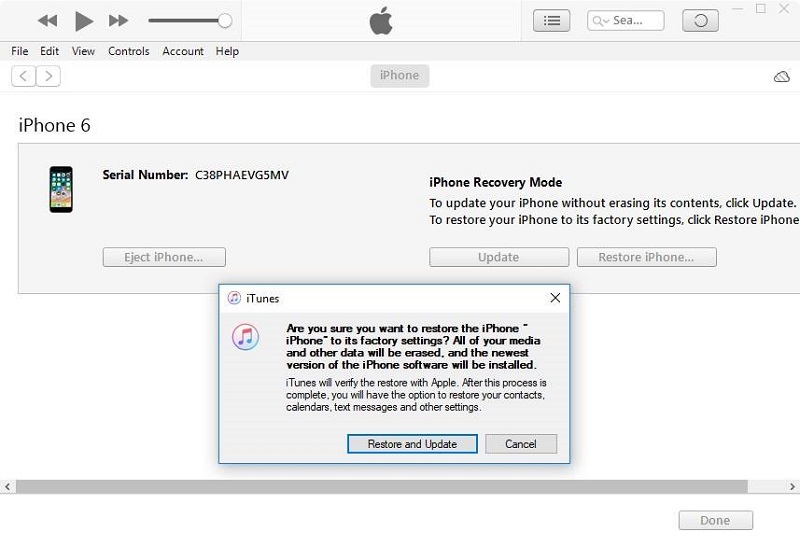Start playback with the play button

[x=84, y=21]
